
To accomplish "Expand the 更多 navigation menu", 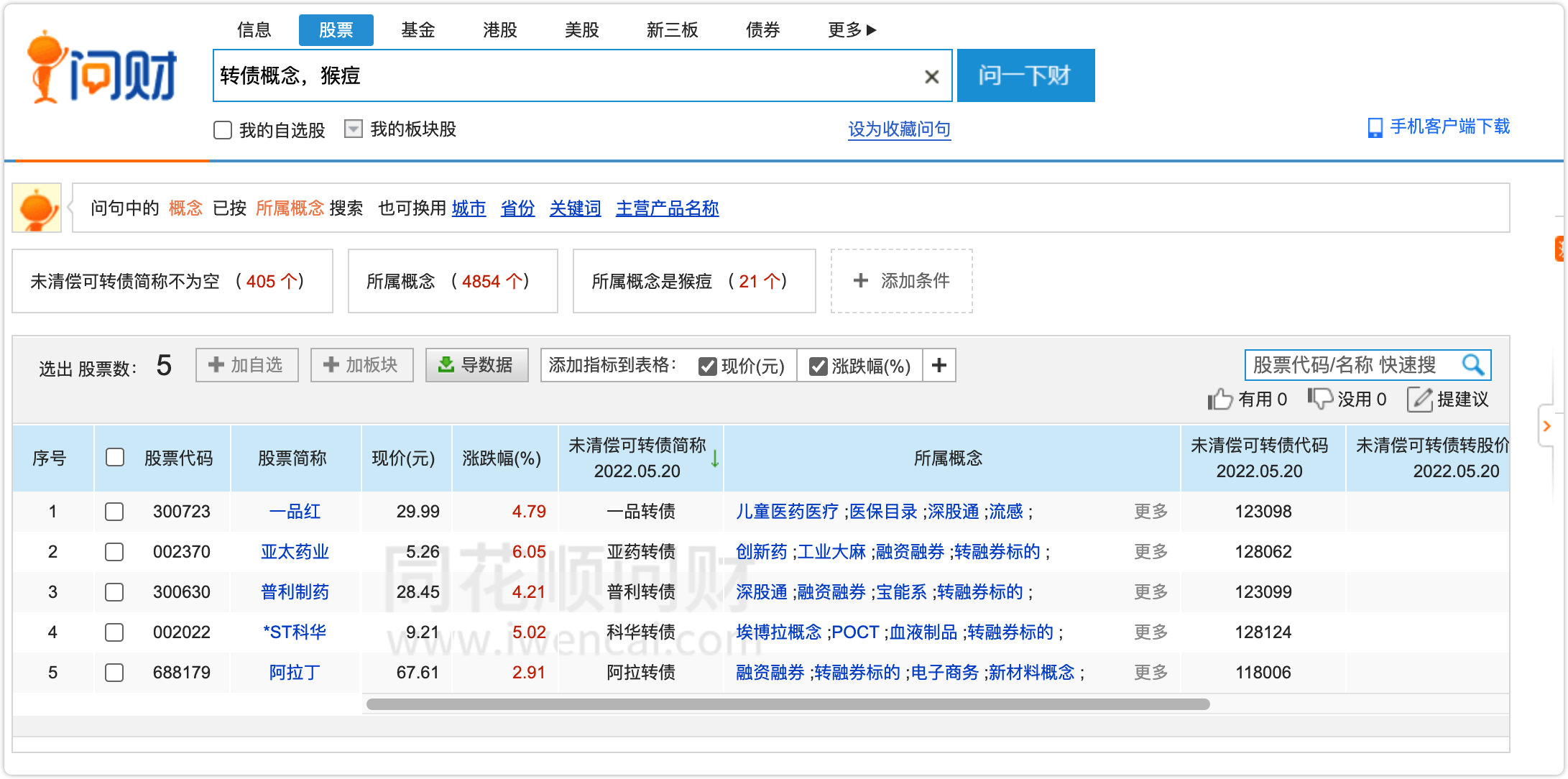I will (851, 29).
